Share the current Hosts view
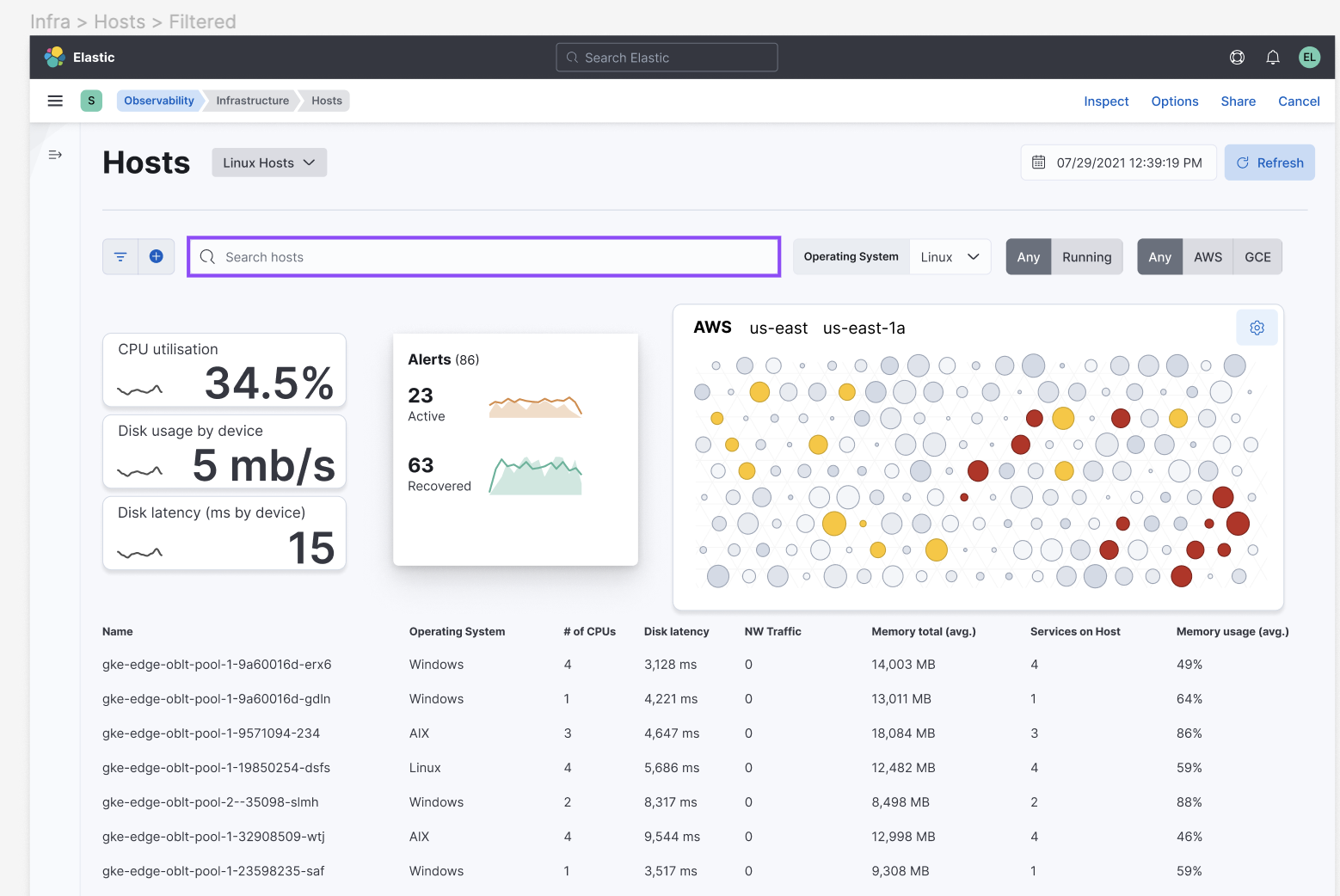This screenshot has width=1340, height=896. (1238, 101)
